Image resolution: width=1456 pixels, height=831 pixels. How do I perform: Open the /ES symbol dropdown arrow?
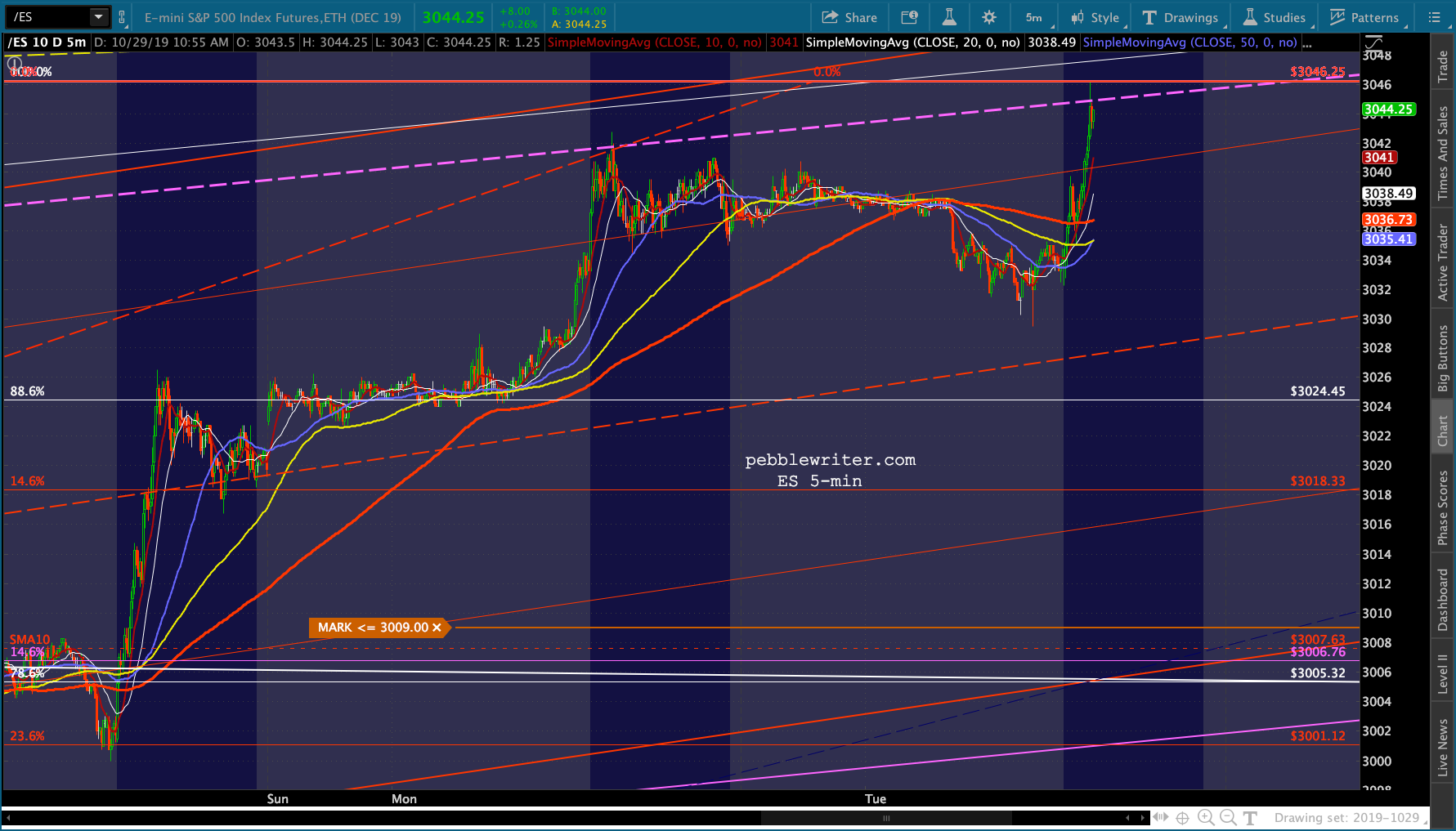[98, 17]
